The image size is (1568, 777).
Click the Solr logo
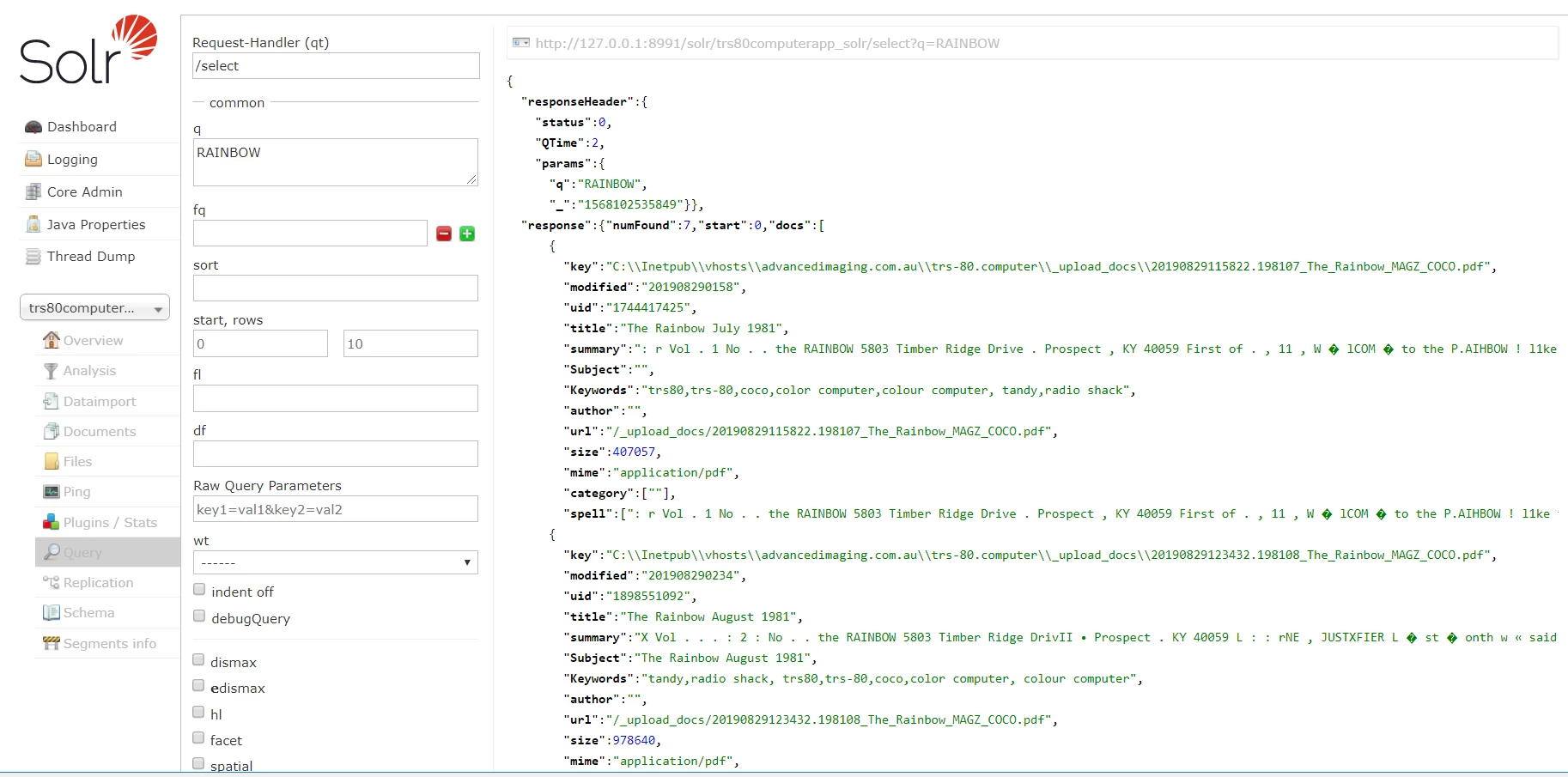[88, 50]
